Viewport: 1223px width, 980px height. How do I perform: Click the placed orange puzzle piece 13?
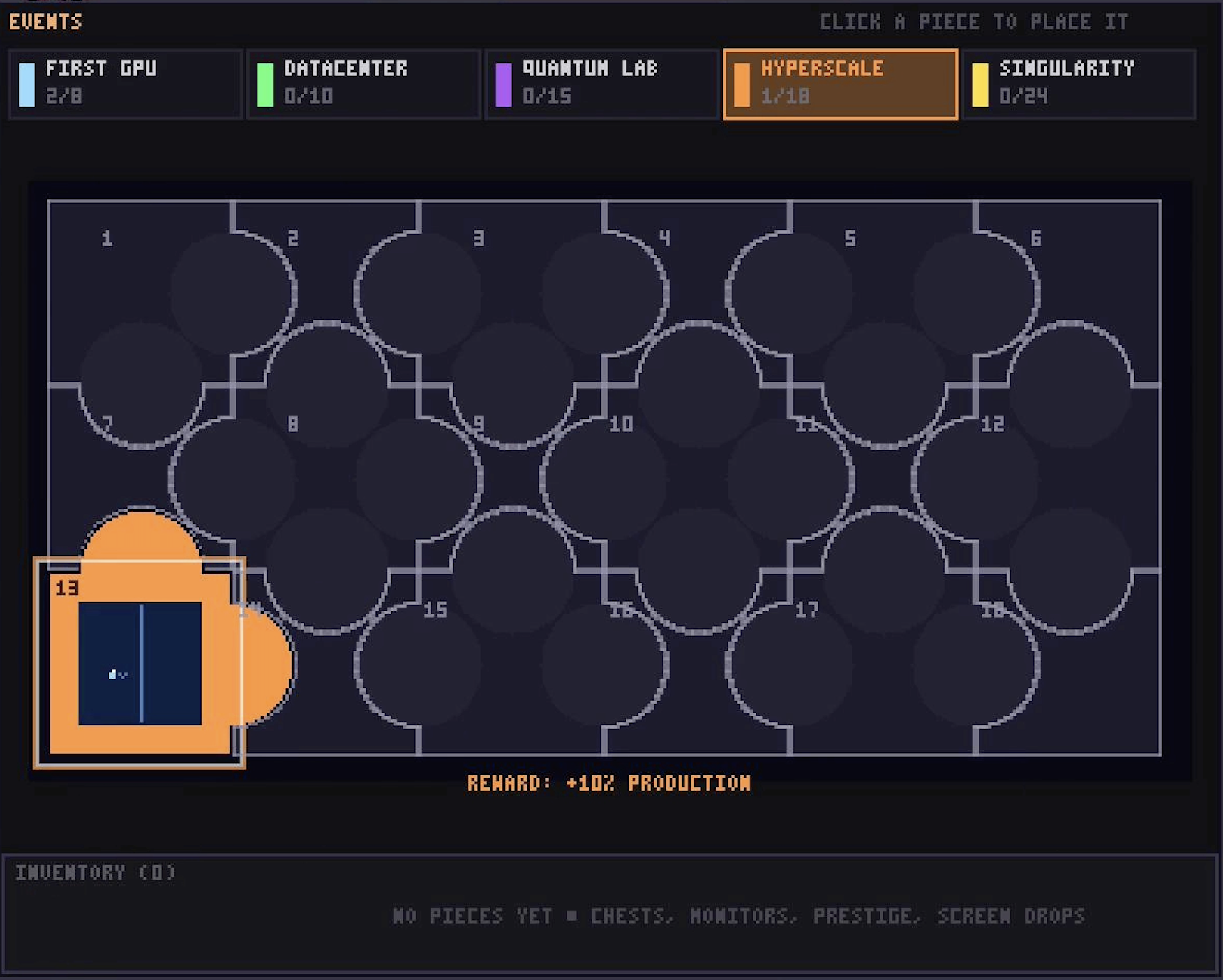[140, 664]
